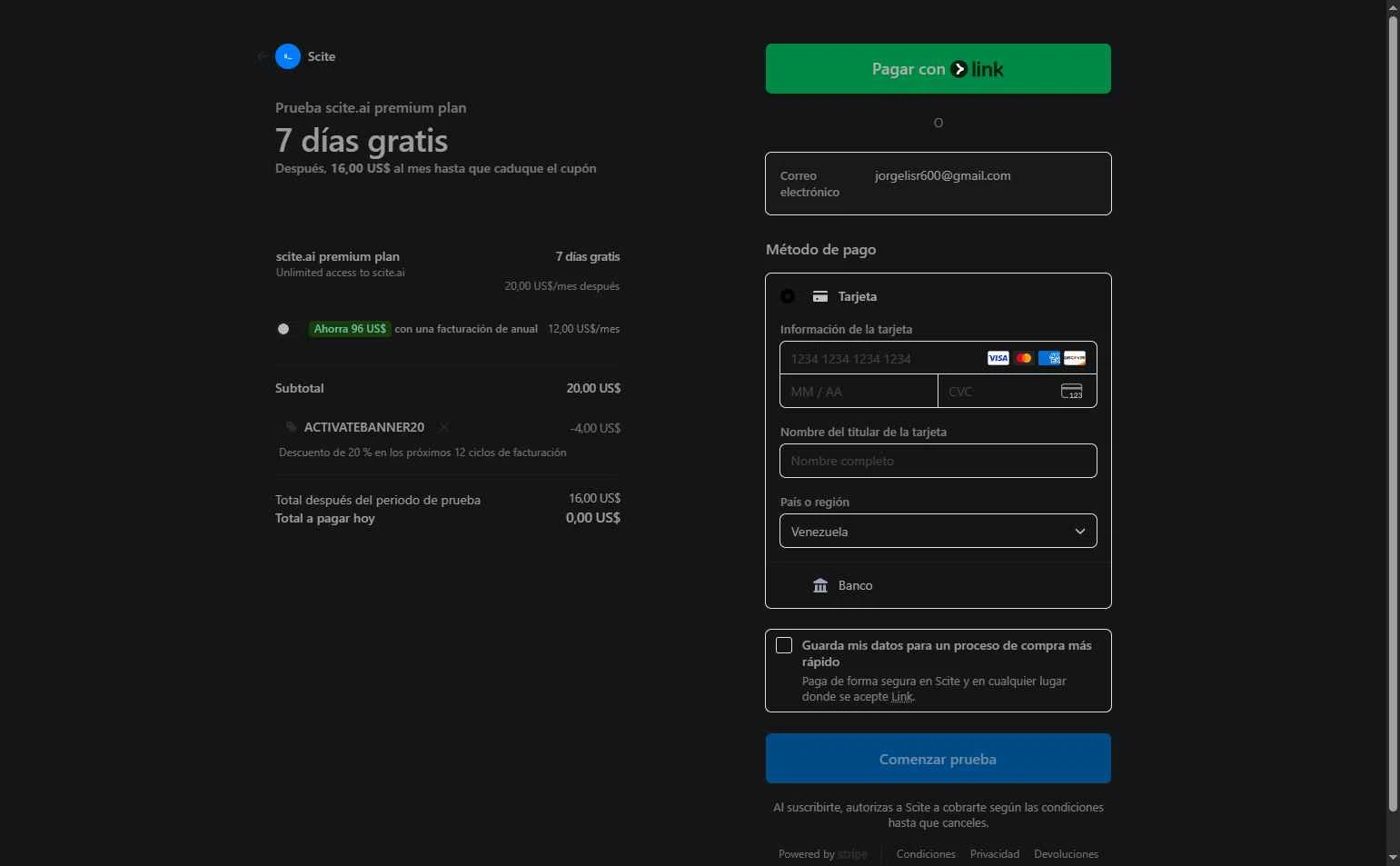Click the credit card icon beside Tarjeta
1400x866 pixels.
tap(820, 296)
